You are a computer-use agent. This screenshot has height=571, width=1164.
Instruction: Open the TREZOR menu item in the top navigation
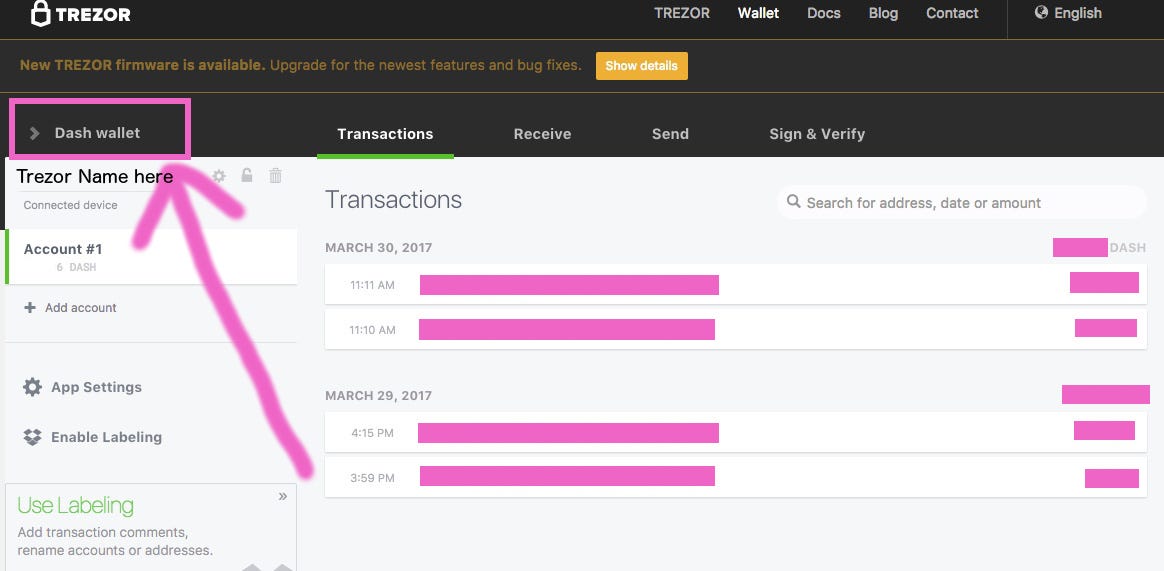point(681,13)
